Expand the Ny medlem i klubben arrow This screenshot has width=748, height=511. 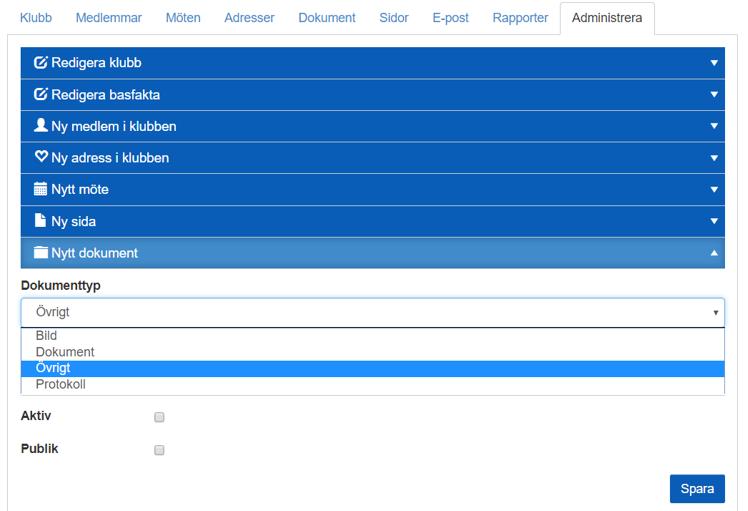(714, 126)
